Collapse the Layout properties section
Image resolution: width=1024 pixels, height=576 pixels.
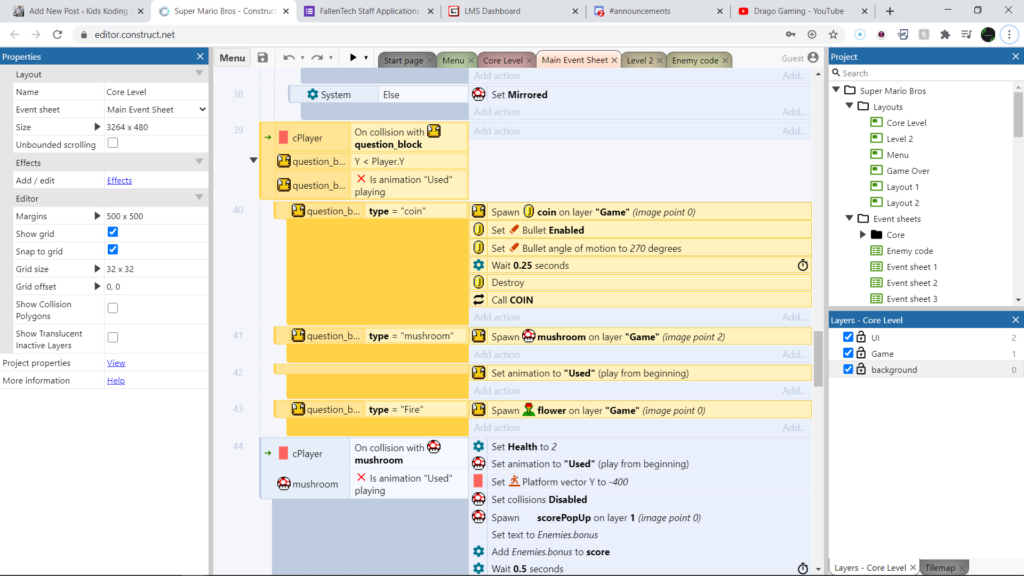coord(199,74)
